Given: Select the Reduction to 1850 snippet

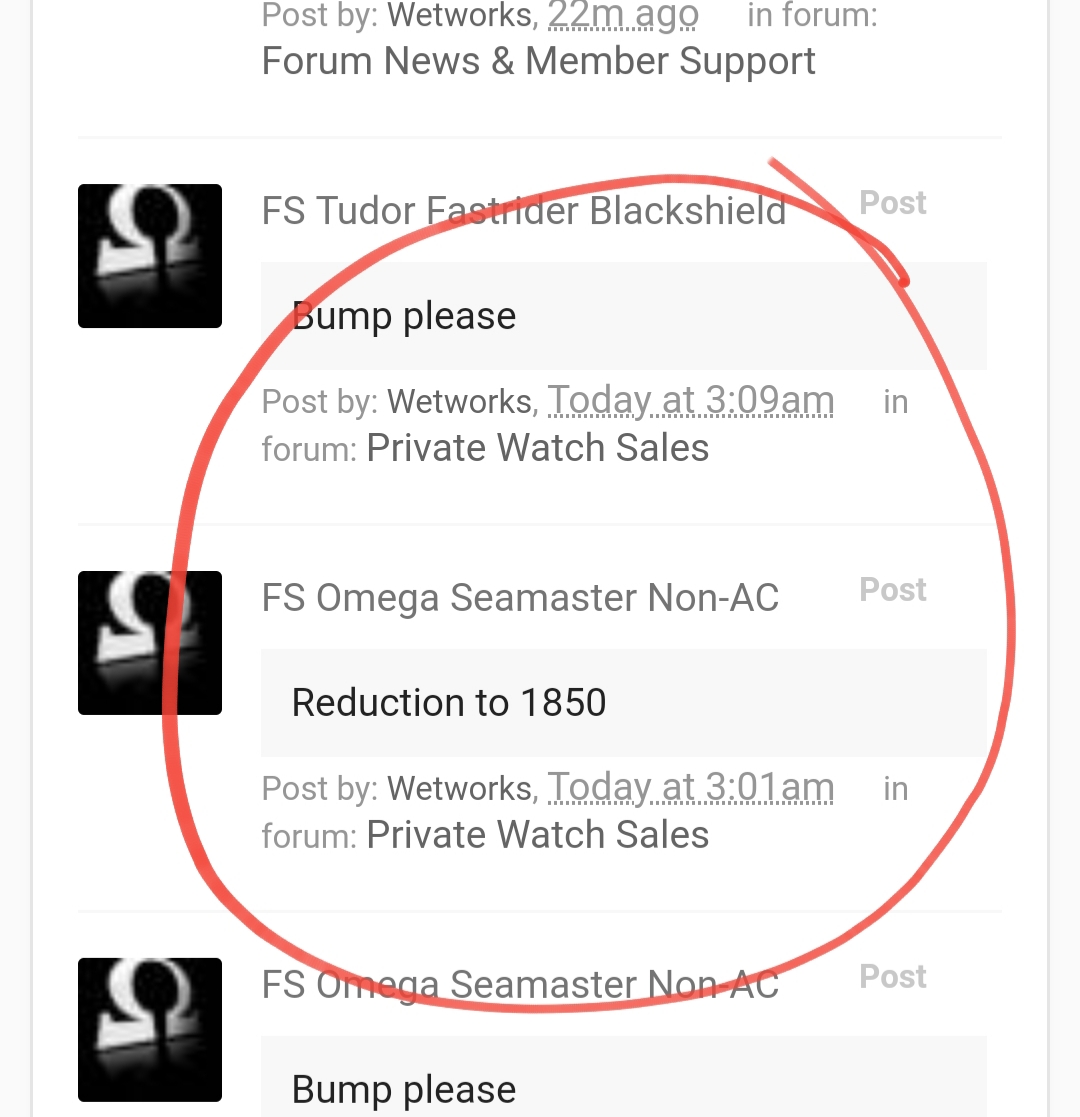Looking at the screenshot, I should pyautogui.click(x=623, y=702).
